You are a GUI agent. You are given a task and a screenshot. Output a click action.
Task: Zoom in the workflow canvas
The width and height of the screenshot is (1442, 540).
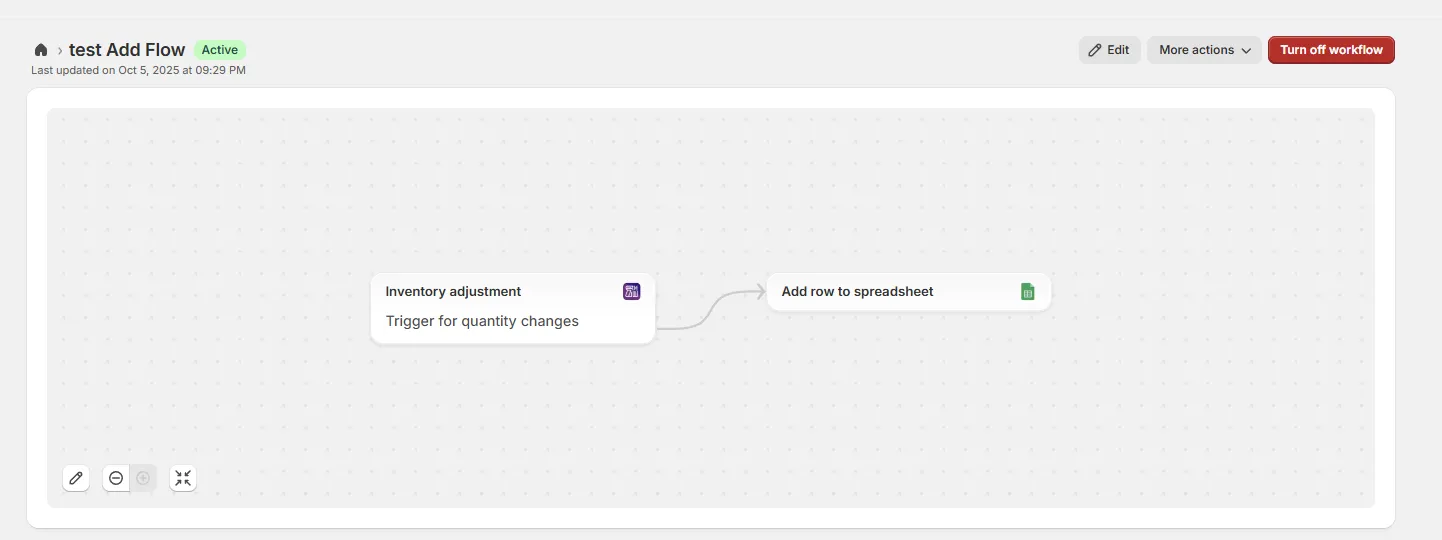coord(143,478)
